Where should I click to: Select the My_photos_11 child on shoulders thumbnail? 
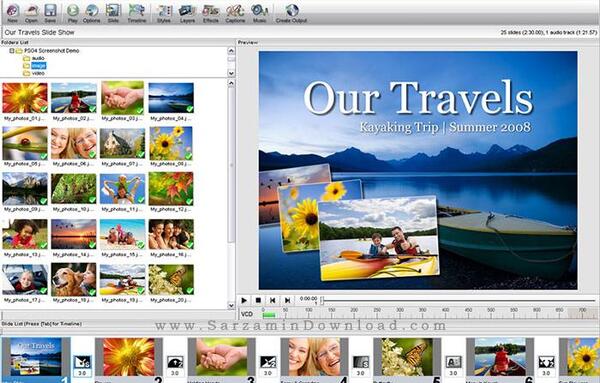coord(122,189)
